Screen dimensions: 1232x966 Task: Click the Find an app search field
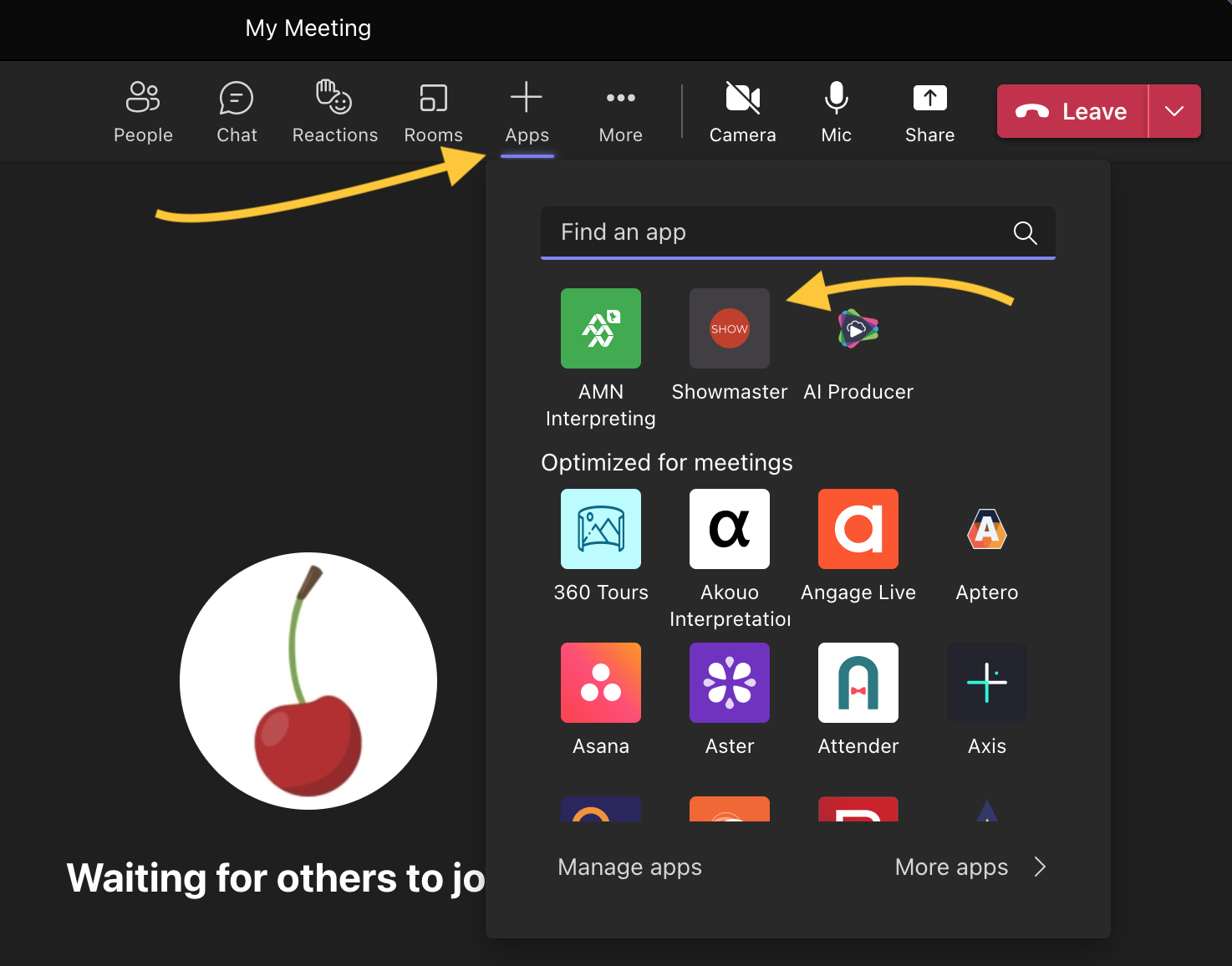tap(777, 232)
